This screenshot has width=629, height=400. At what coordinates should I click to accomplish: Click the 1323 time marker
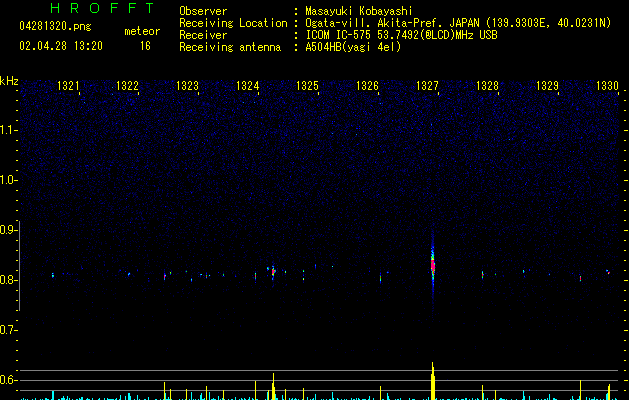[187, 86]
